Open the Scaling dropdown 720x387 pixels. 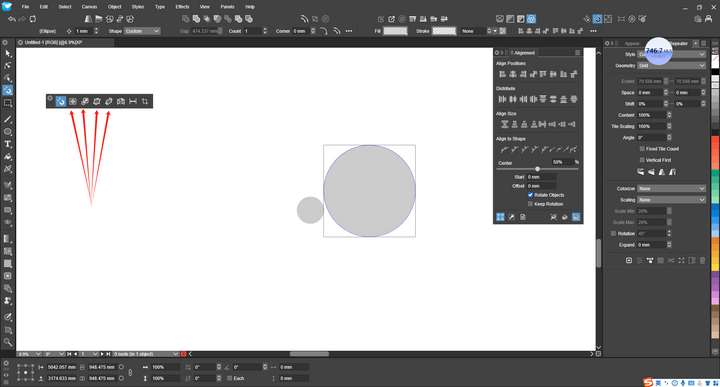click(671, 200)
